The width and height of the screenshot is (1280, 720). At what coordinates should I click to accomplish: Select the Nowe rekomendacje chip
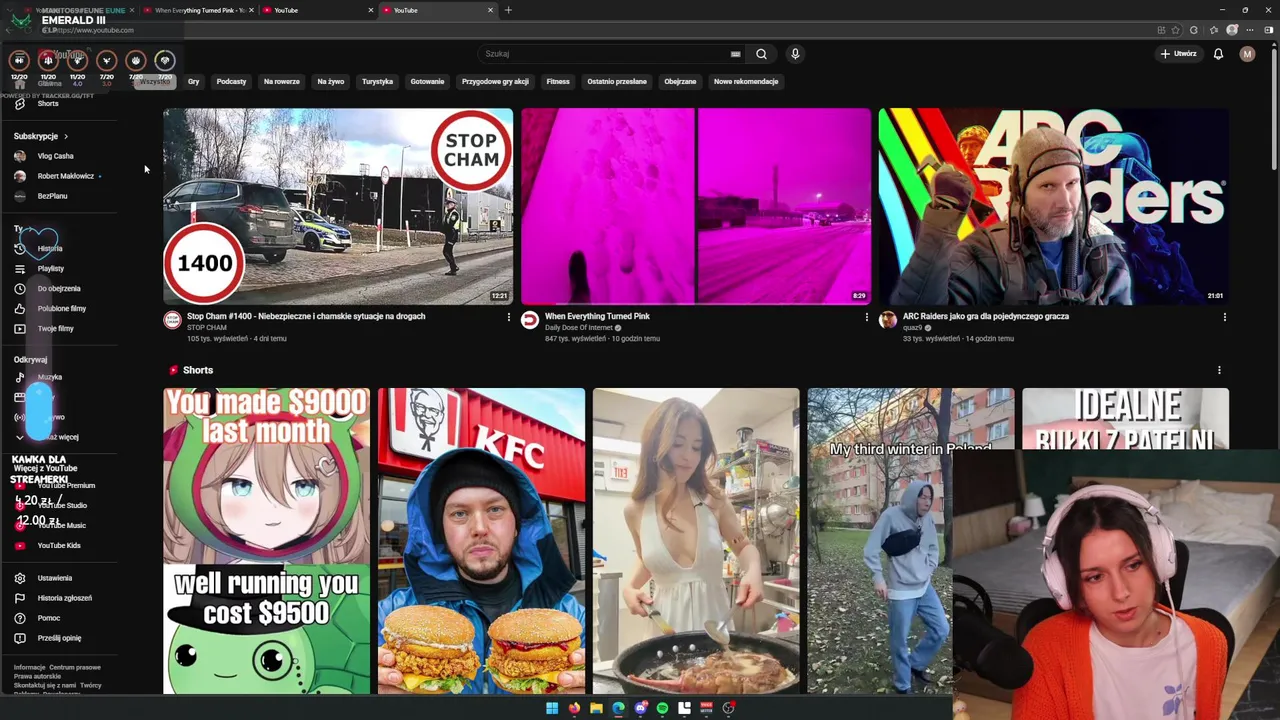click(x=746, y=82)
